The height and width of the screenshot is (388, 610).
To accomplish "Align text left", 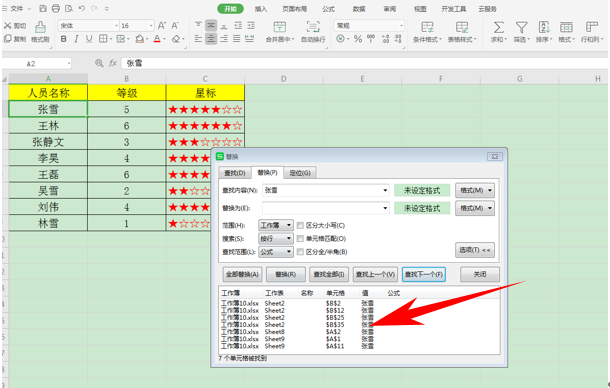I will [198, 39].
